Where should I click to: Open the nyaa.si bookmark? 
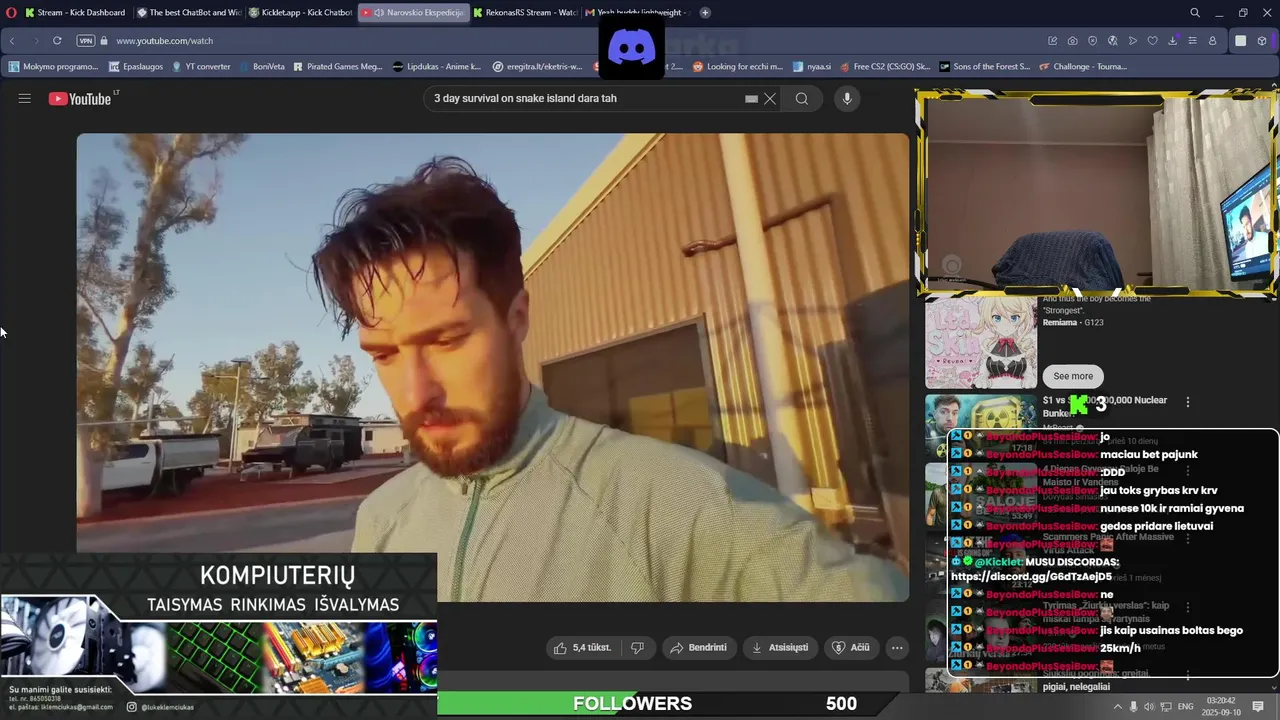812,67
